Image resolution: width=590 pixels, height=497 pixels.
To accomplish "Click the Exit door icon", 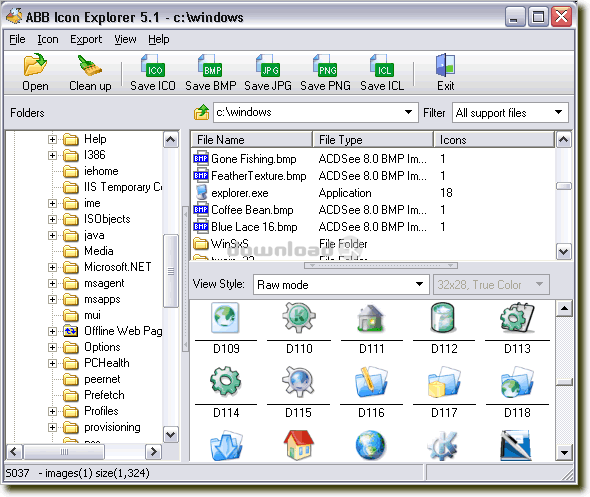I will pos(446,65).
